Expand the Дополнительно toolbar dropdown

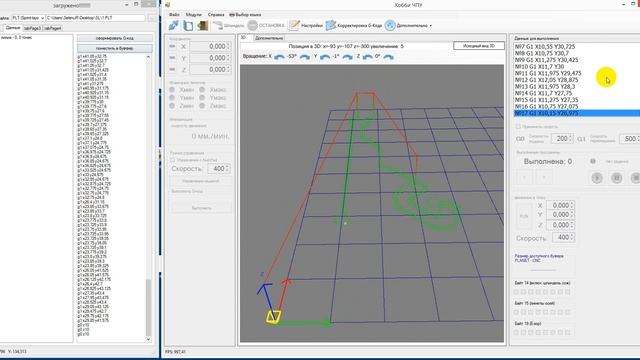409,25
